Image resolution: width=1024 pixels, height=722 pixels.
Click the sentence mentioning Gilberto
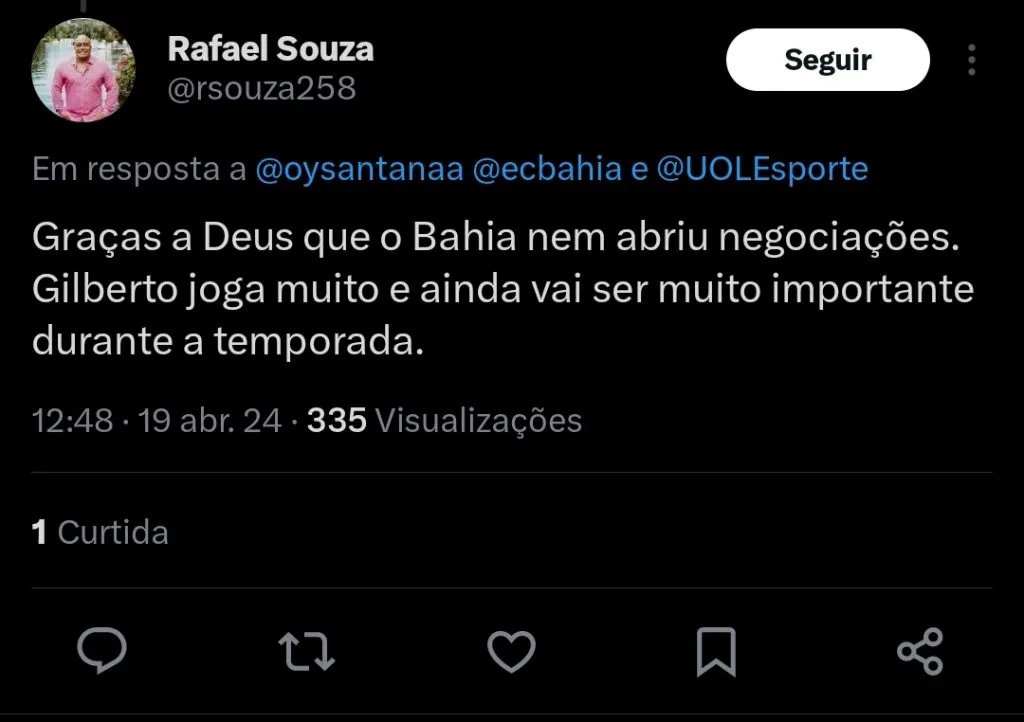click(502, 291)
